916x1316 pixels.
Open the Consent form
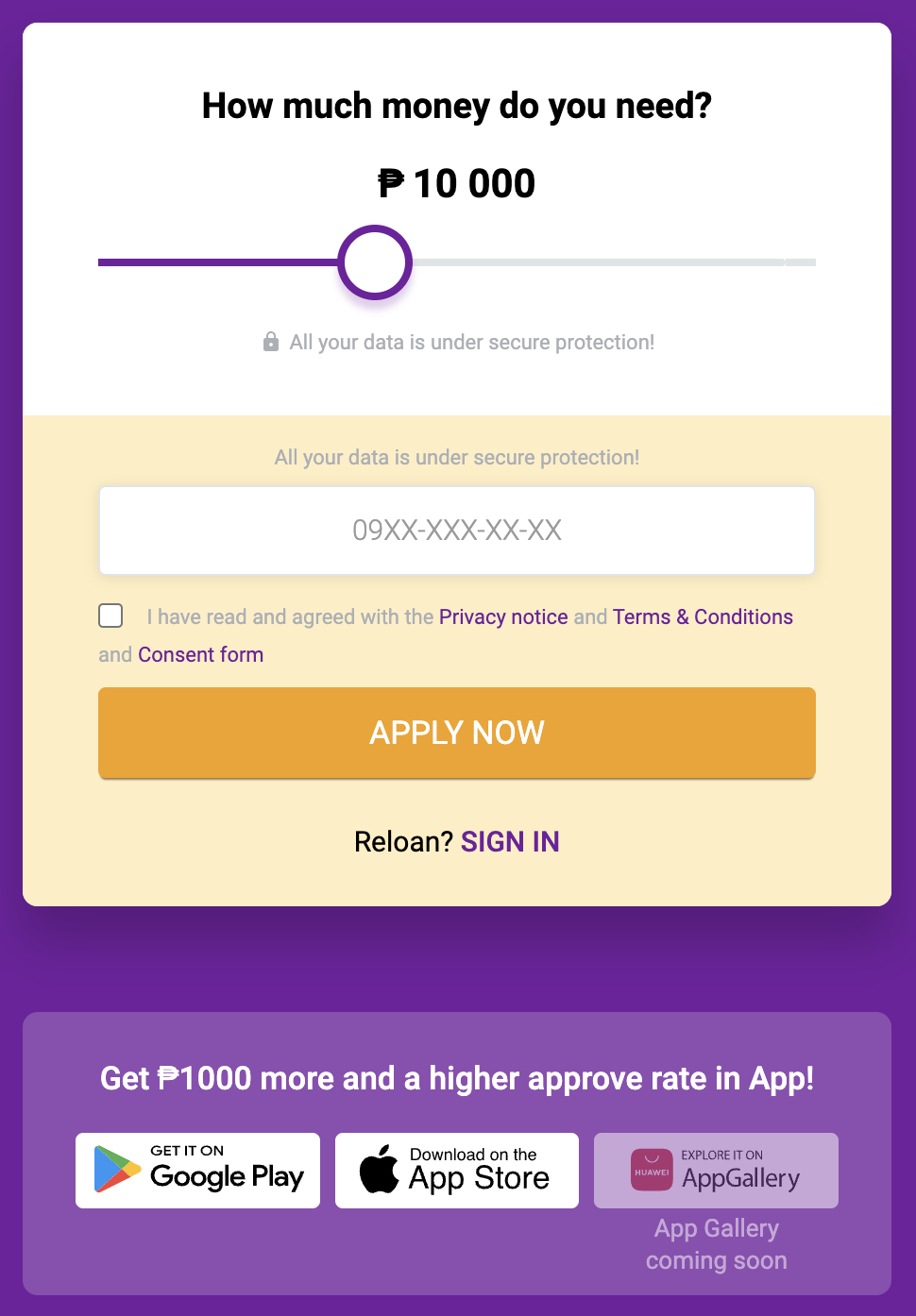pyautogui.click(x=200, y=654)
